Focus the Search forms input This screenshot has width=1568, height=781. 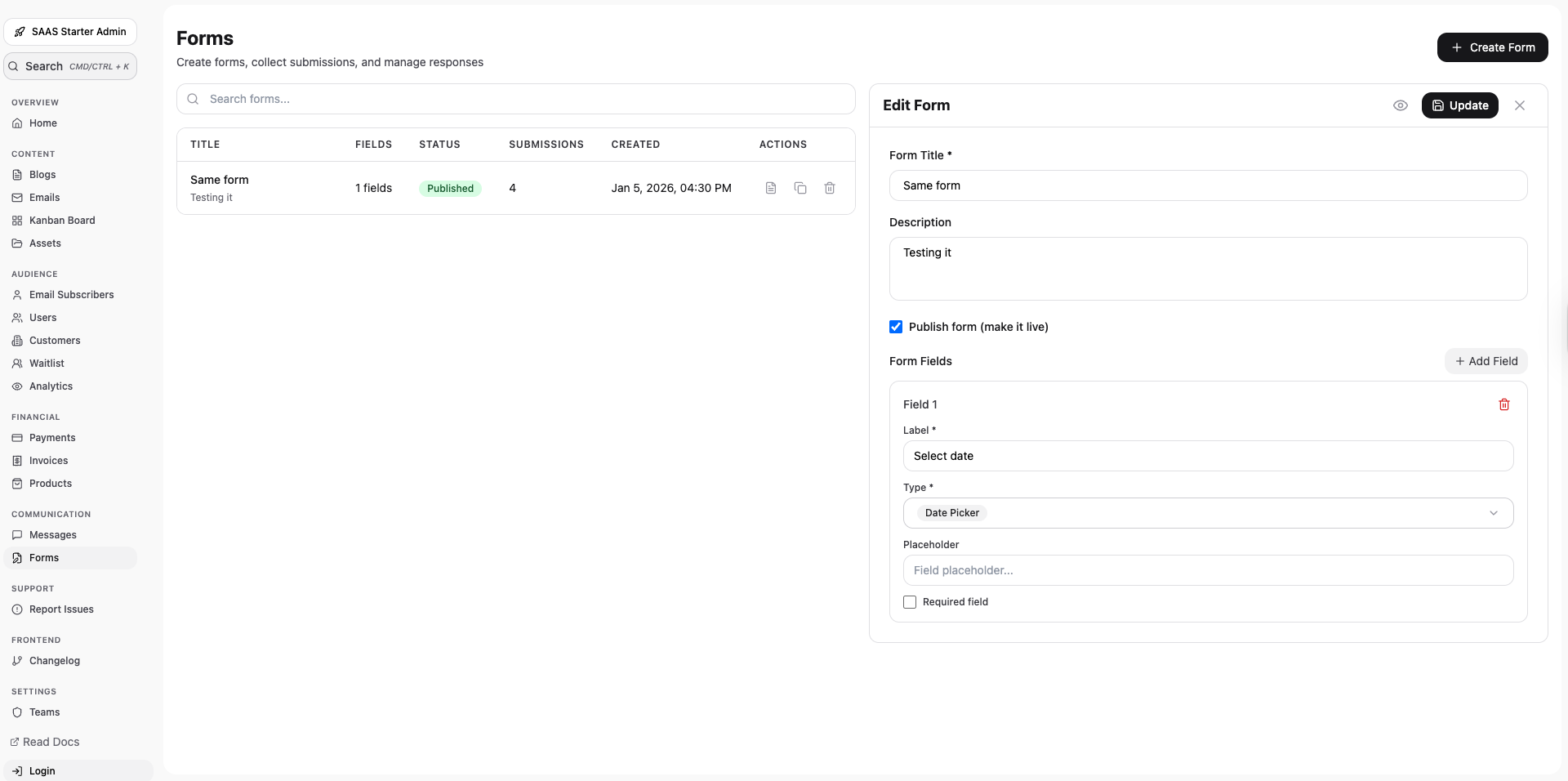(x=516, y=99)
